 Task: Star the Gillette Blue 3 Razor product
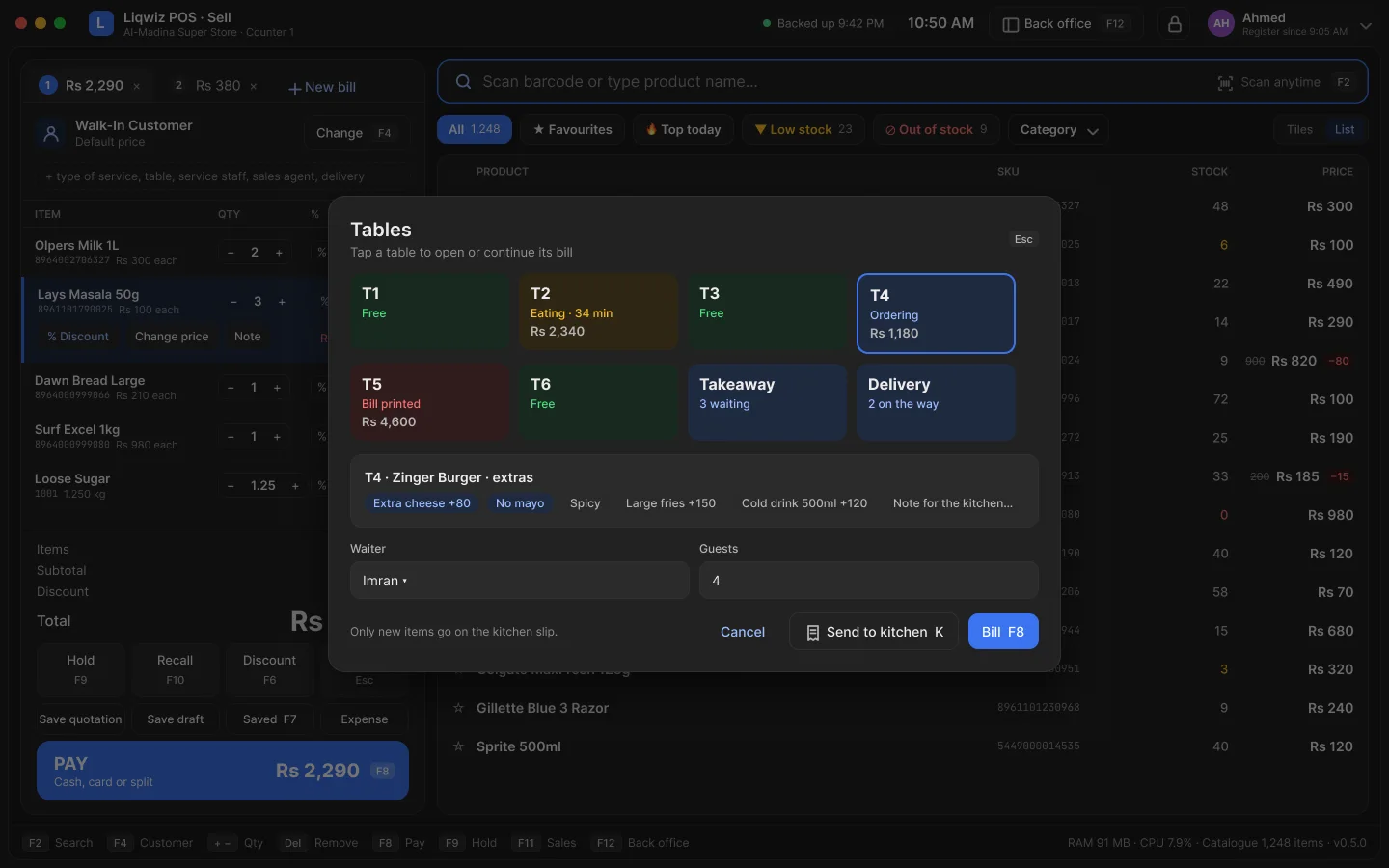(x=458, y=708)
